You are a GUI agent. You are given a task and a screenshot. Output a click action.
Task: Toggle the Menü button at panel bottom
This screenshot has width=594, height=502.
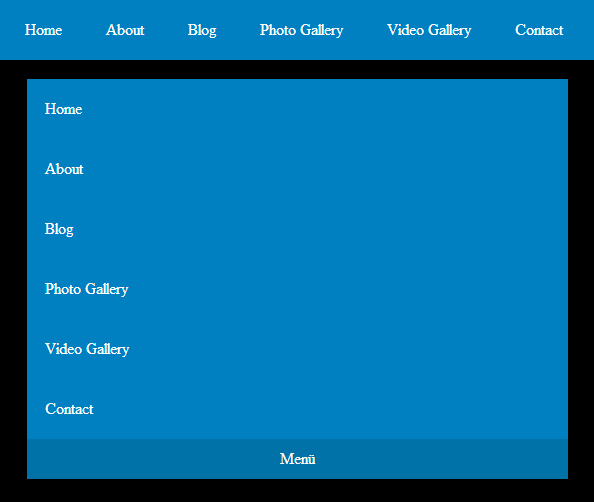tap(297, 459)
